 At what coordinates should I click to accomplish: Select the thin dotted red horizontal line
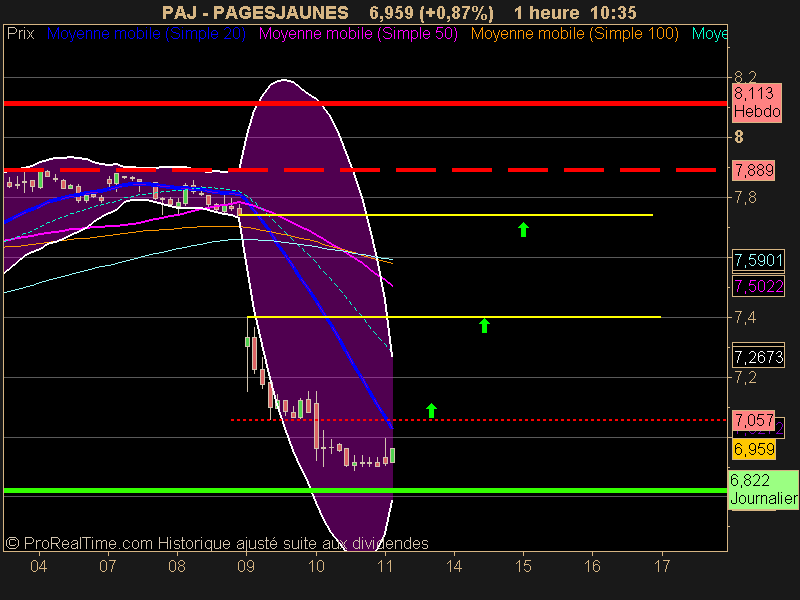tap(479, 420)
